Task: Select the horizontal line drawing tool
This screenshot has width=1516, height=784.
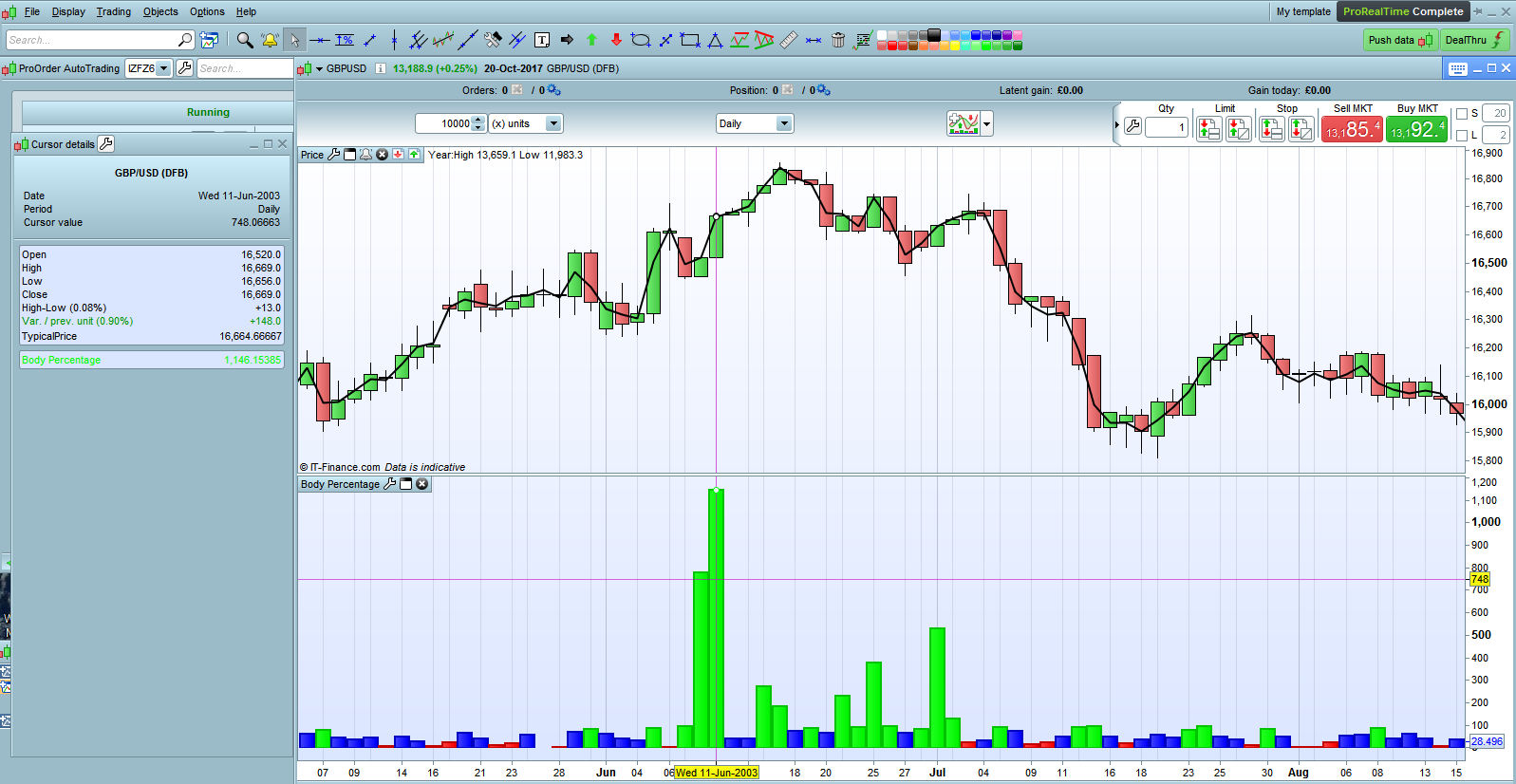Action: 320,40
